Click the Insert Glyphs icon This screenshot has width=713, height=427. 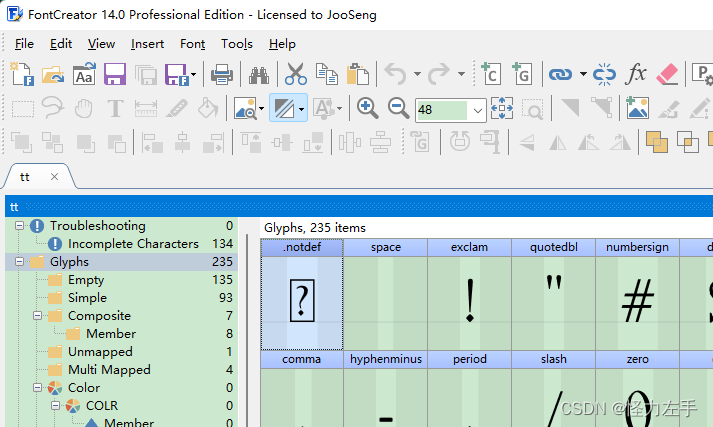coord(522,74)
